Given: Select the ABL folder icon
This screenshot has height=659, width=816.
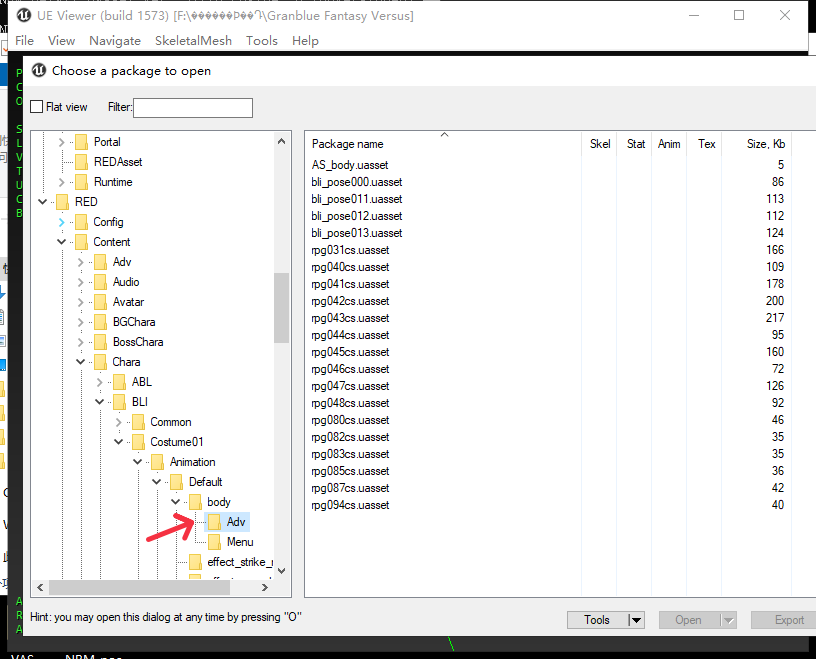Looking at the screenshot, I should [119, 382].
